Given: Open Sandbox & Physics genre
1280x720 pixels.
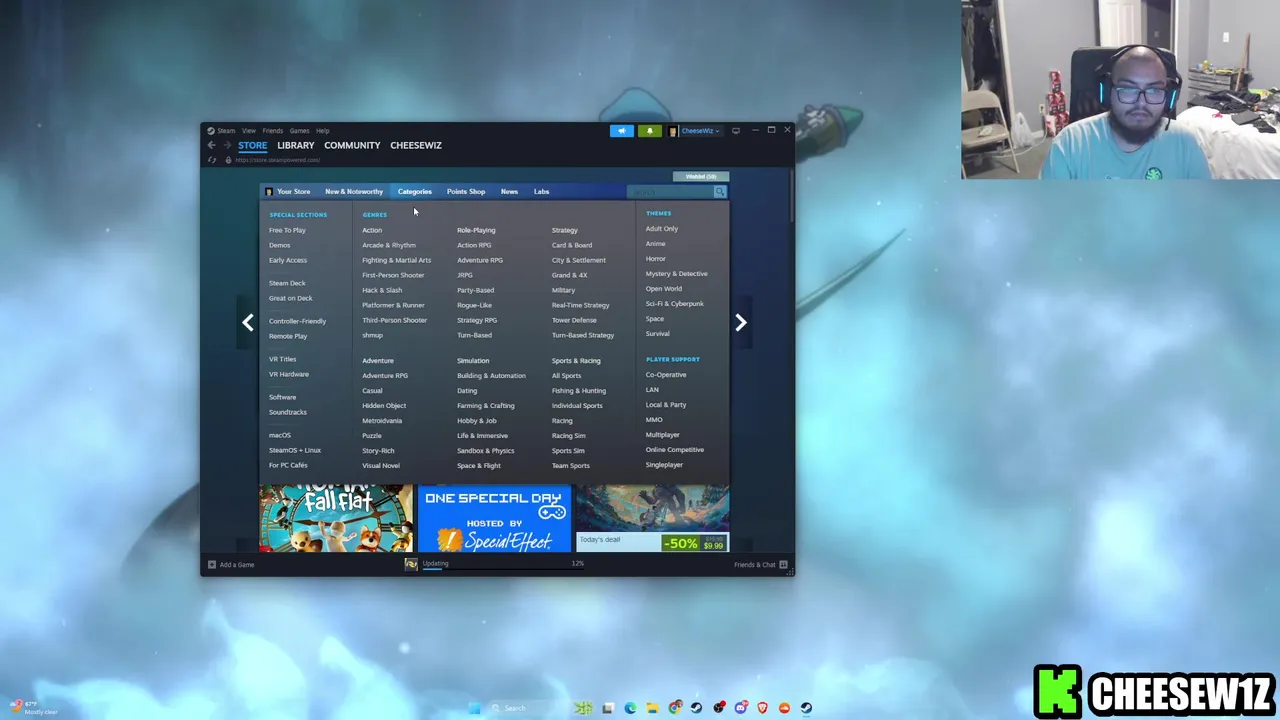Looking at the screenshot, I should click(x=486, y=451).
